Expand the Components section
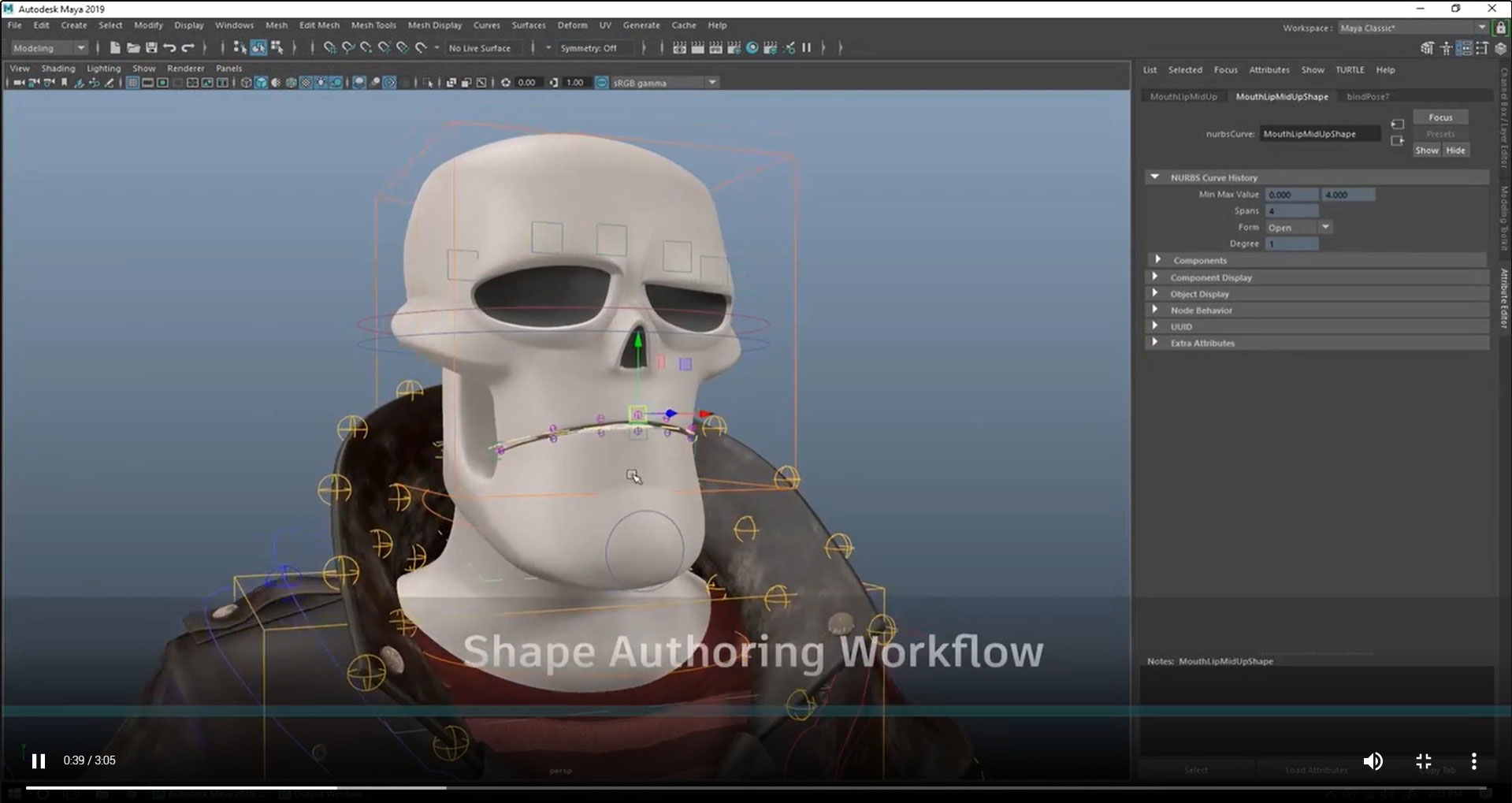This screenshot has height=803, width=1512. point(1317,261)
